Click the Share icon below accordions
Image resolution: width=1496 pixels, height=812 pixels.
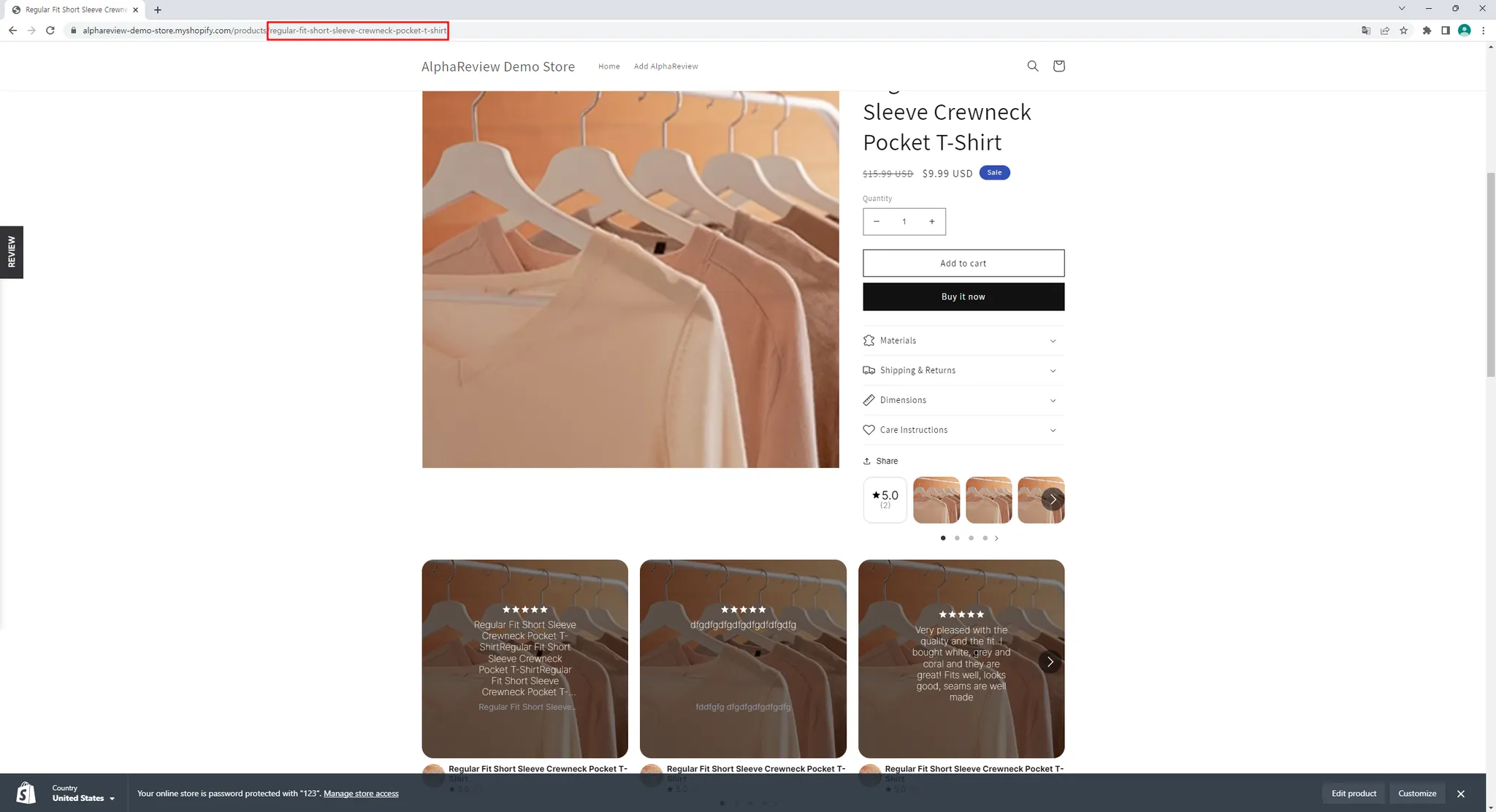click(867, 461)
